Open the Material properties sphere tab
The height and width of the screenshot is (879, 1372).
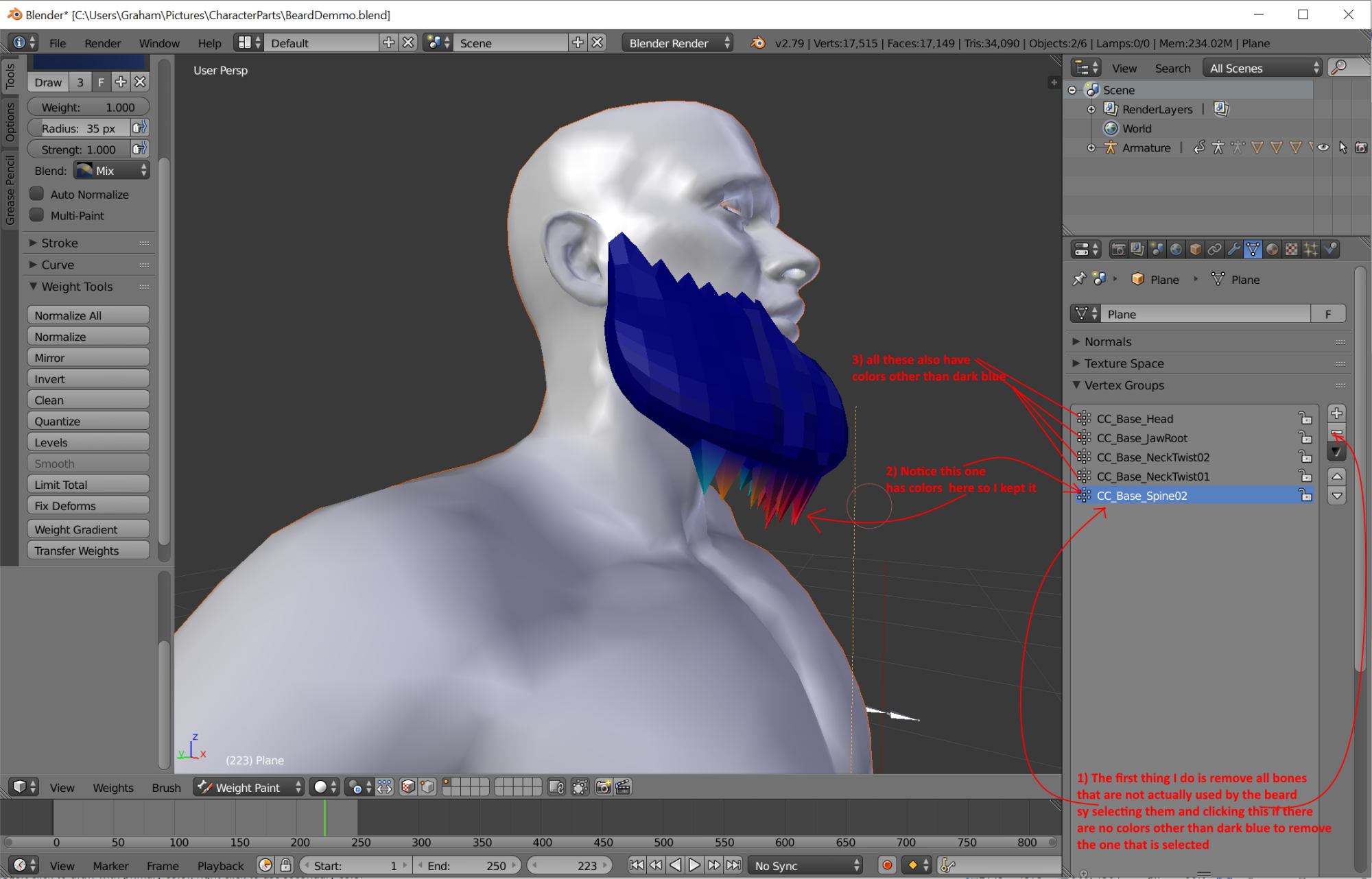pos(1272,250)
